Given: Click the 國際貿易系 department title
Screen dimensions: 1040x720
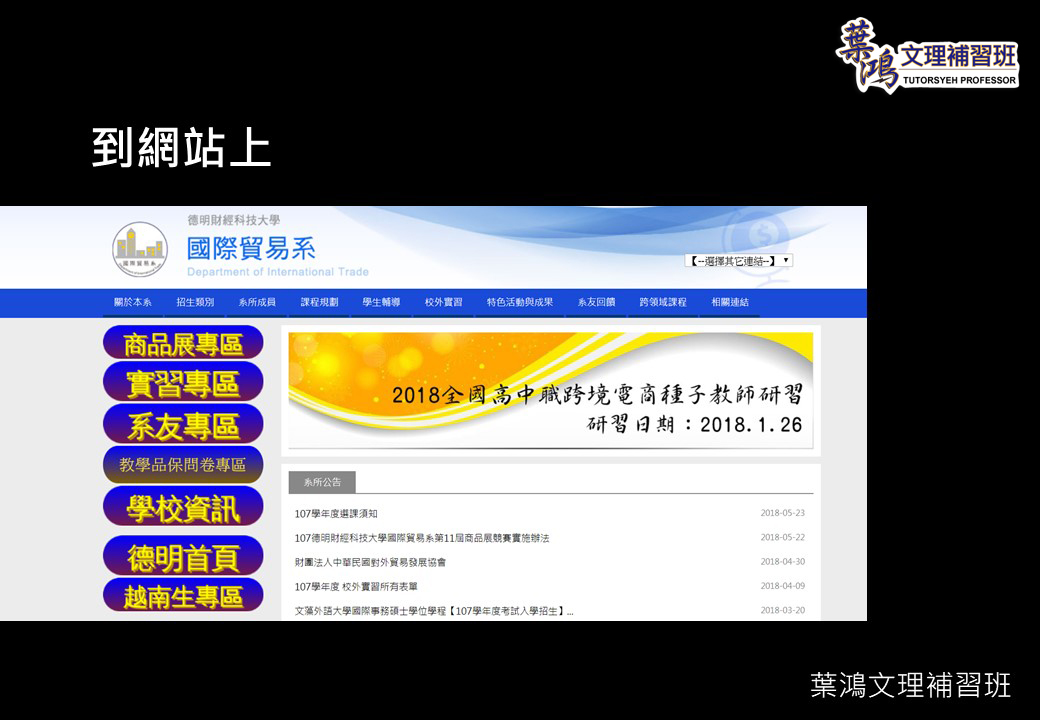Looking at the screenshot, I should click(x=251, y=248).
